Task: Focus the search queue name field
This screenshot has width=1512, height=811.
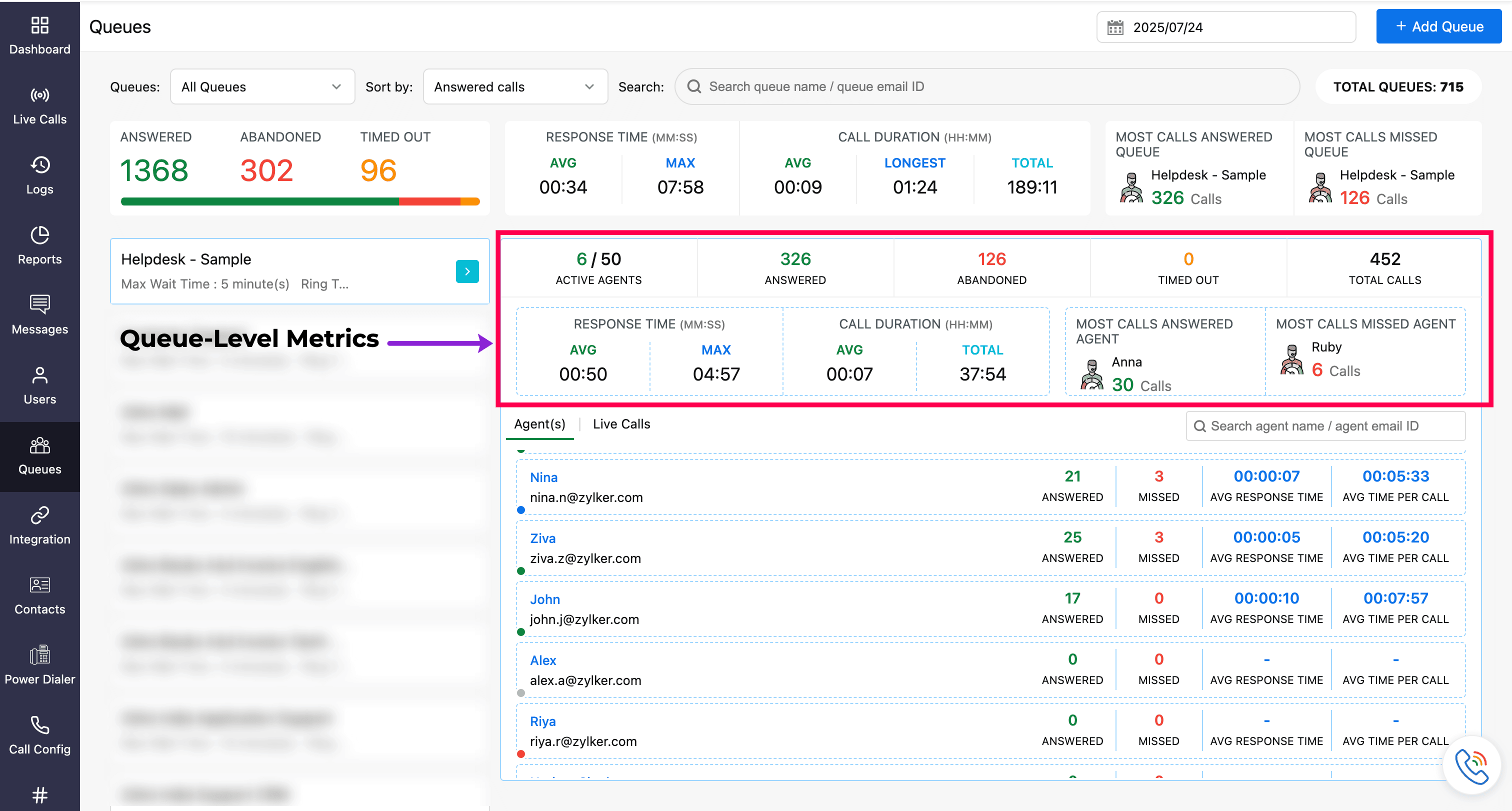Action: coord(992,87)
